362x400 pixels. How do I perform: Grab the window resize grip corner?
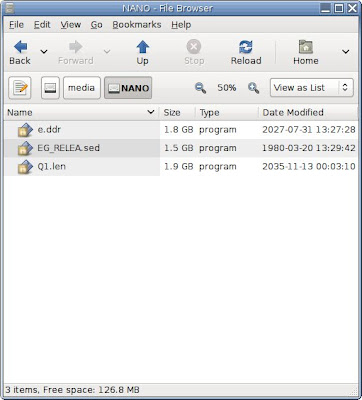[x=354, y=391]
